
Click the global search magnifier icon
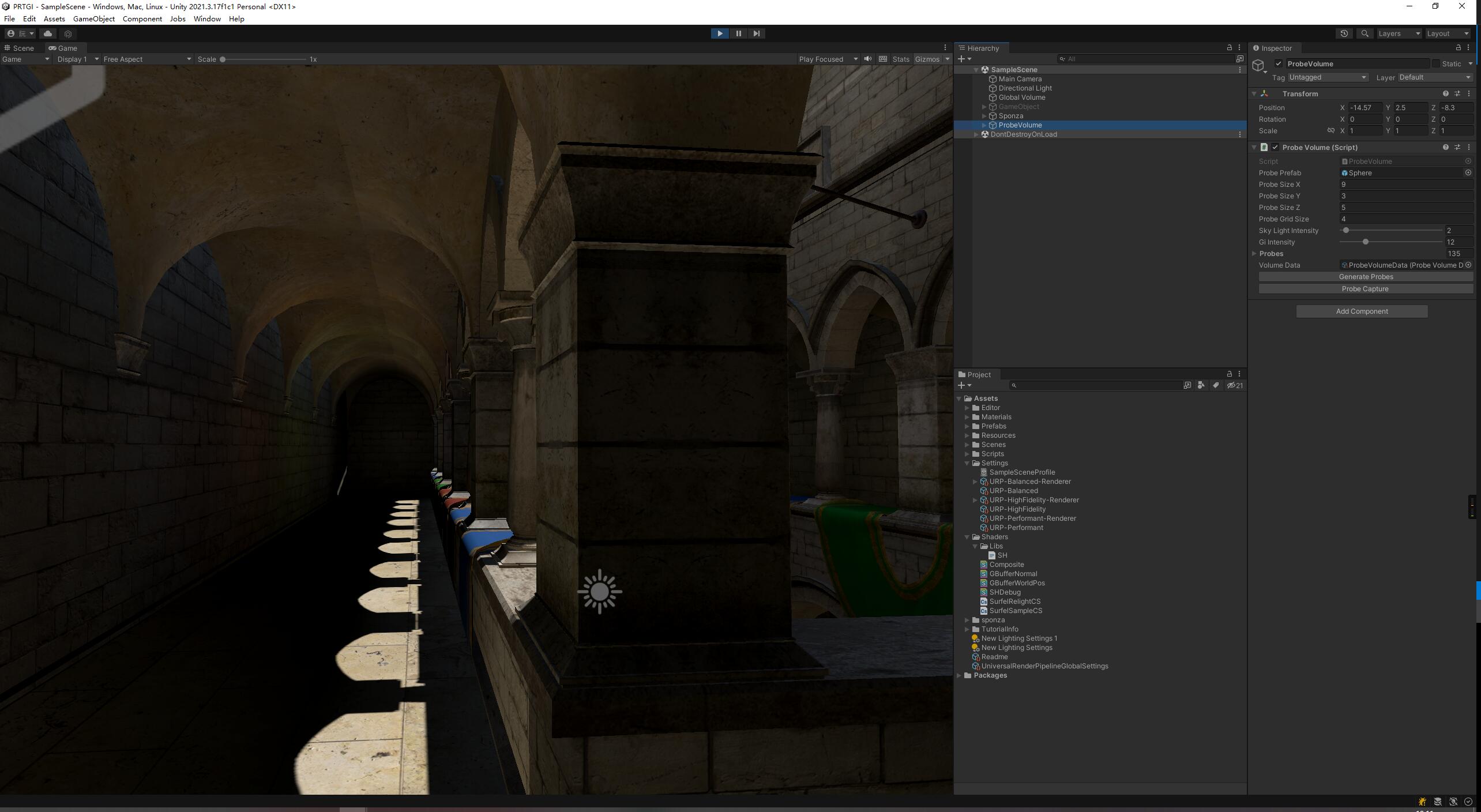point(1365,33)
